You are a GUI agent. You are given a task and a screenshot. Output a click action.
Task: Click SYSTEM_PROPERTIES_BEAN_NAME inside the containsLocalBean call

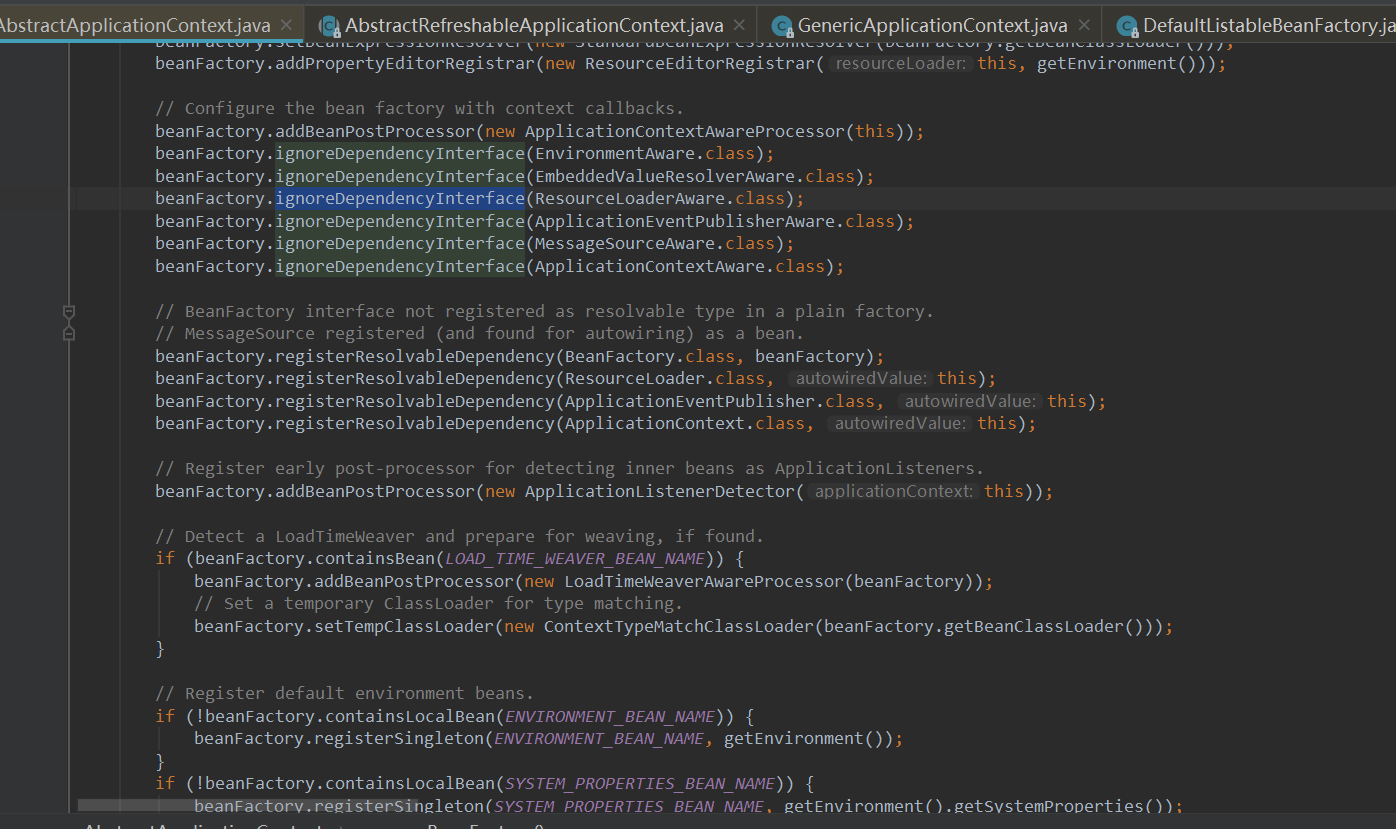(x=640, y=783)
